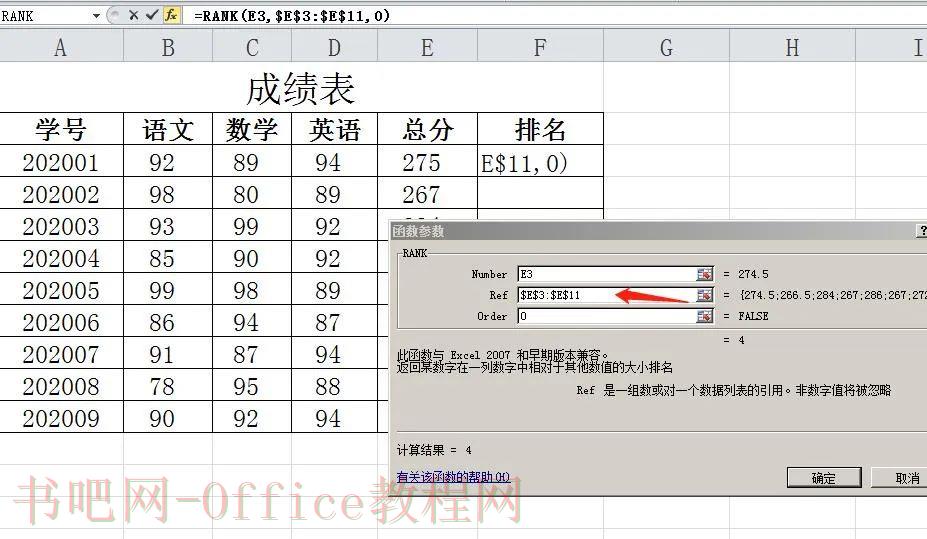Click 数学 score 99 for 202003

click(252, 225)
